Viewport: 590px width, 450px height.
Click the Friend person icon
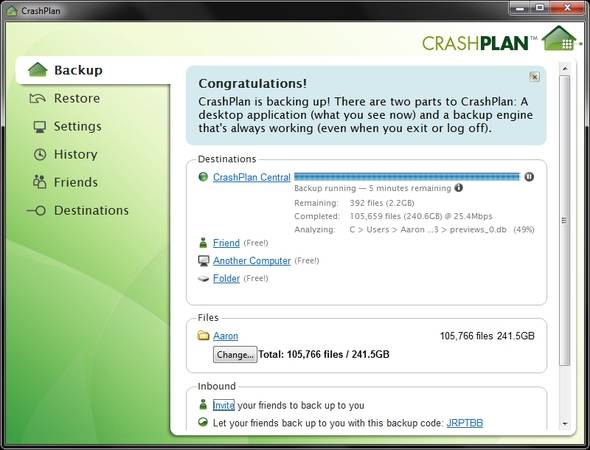(x=203, y=243)
